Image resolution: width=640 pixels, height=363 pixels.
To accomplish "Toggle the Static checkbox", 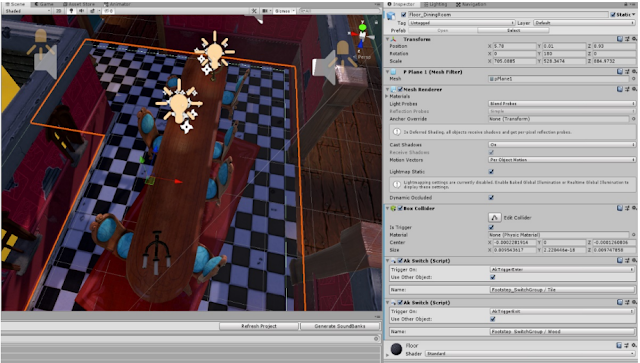I will tap(613, 15).
